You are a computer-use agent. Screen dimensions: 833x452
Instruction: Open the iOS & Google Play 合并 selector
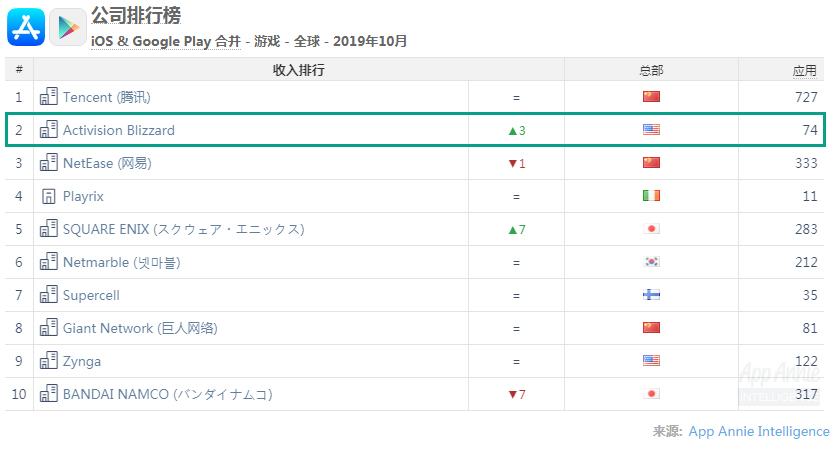(x=166, y=41)
